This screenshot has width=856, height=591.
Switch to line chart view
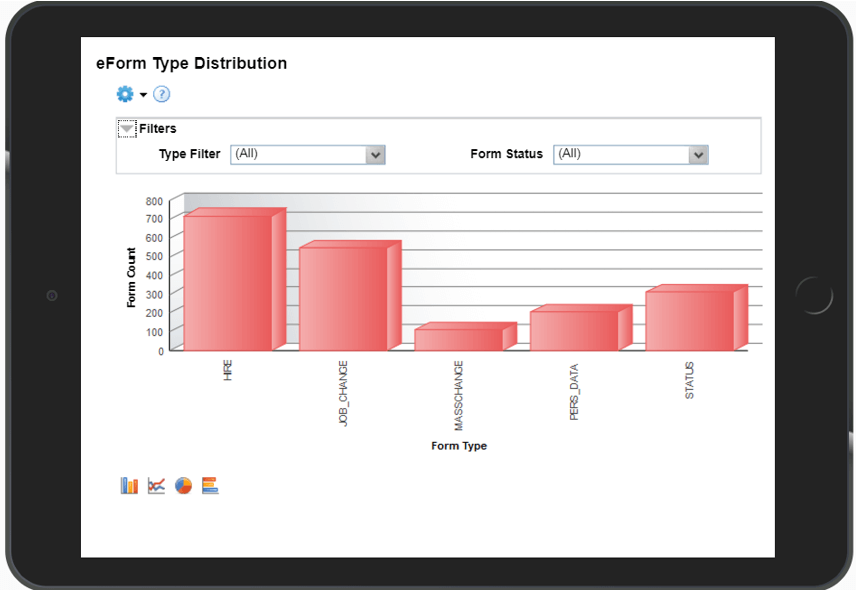tap(156, 486)
